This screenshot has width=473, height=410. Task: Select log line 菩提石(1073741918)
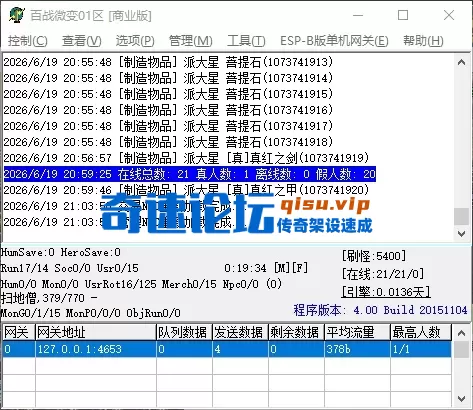click(x=168, y=142)
